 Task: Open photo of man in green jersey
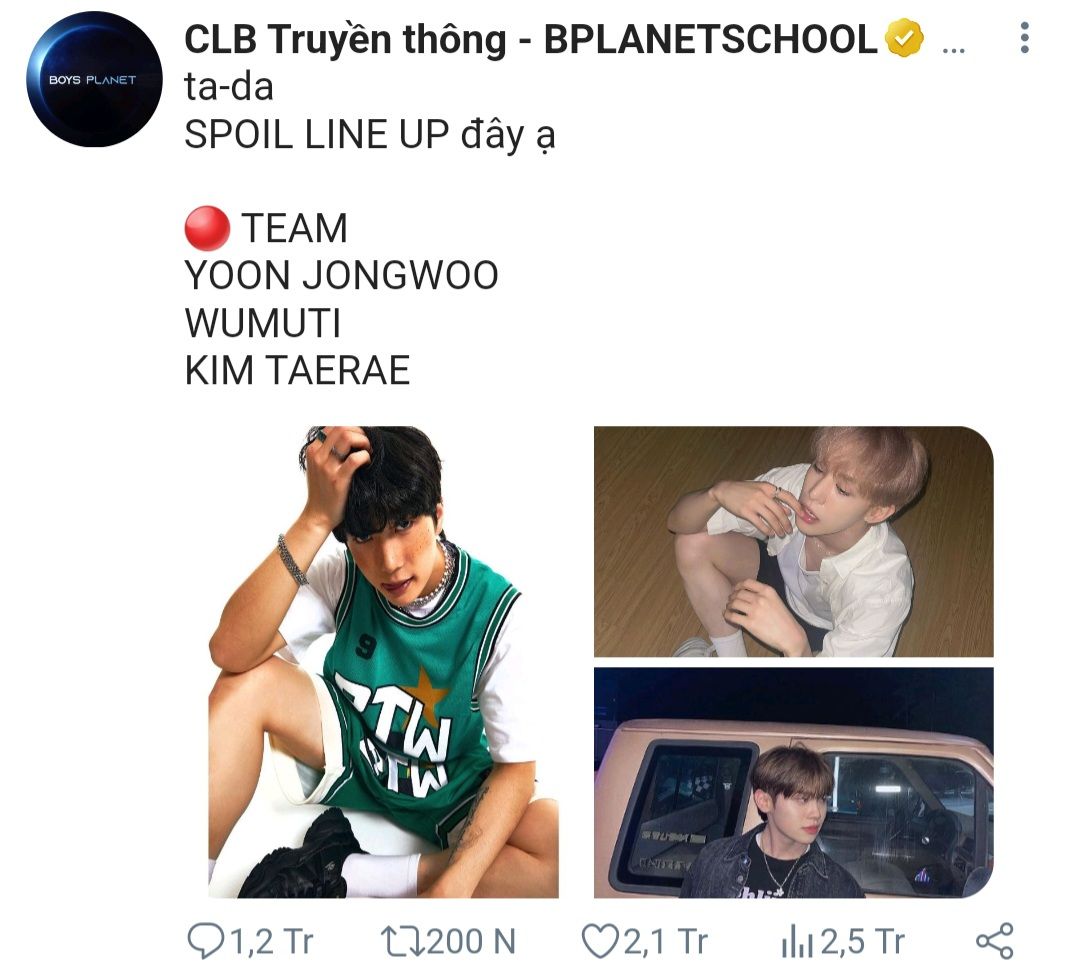point(384,661)
